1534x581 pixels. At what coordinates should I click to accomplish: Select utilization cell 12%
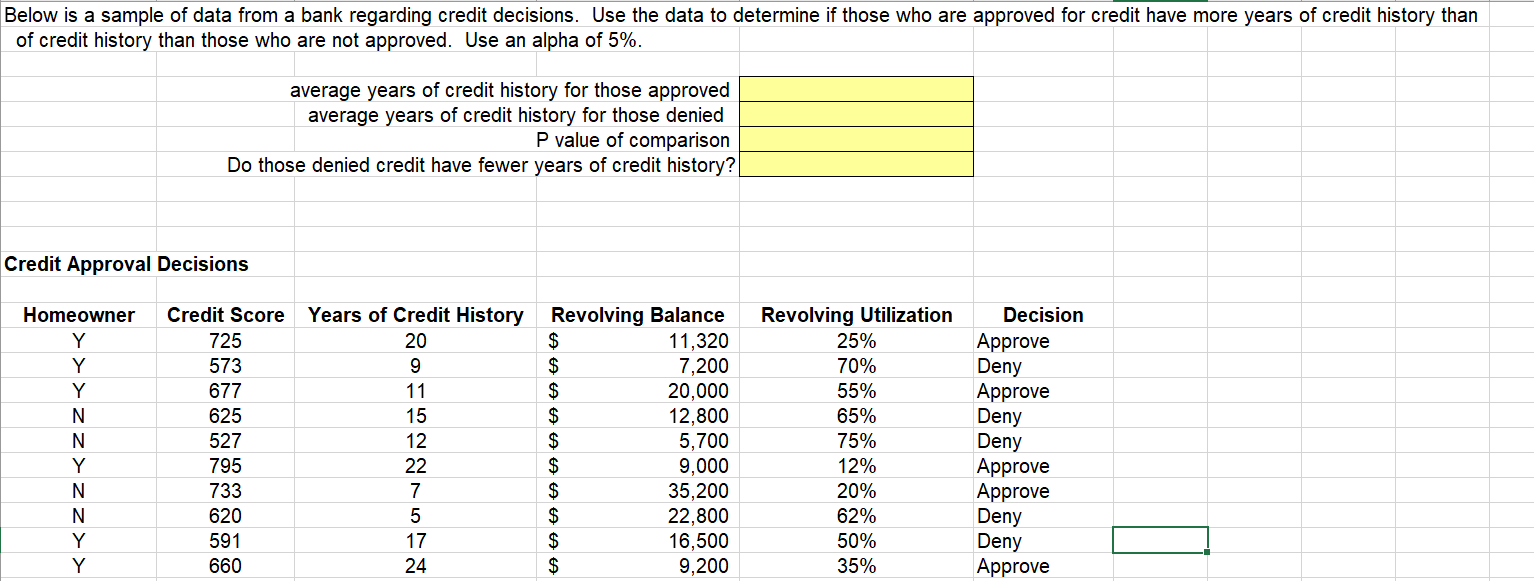[857, 466]
